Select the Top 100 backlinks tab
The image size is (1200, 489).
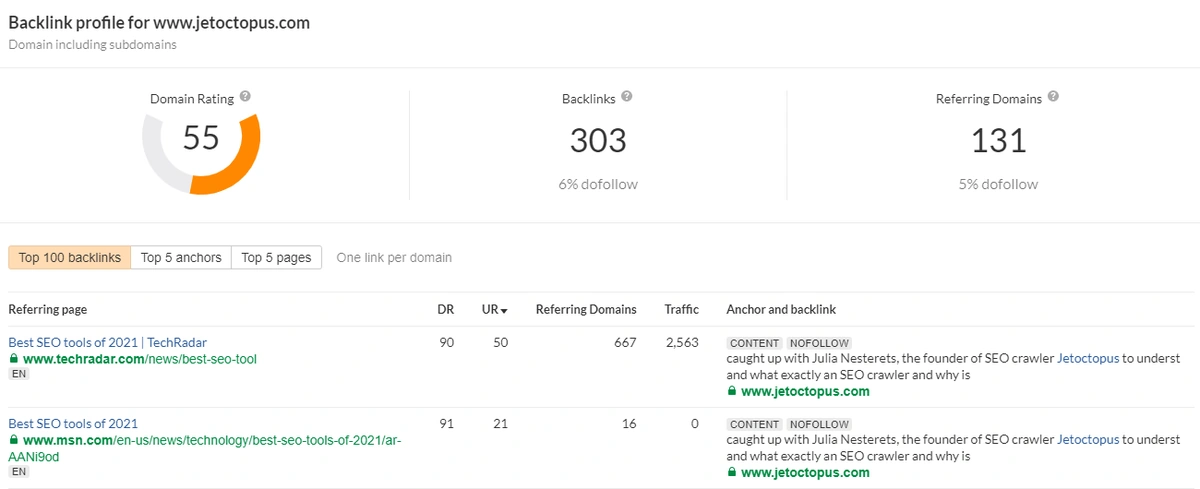click(70, 258)
